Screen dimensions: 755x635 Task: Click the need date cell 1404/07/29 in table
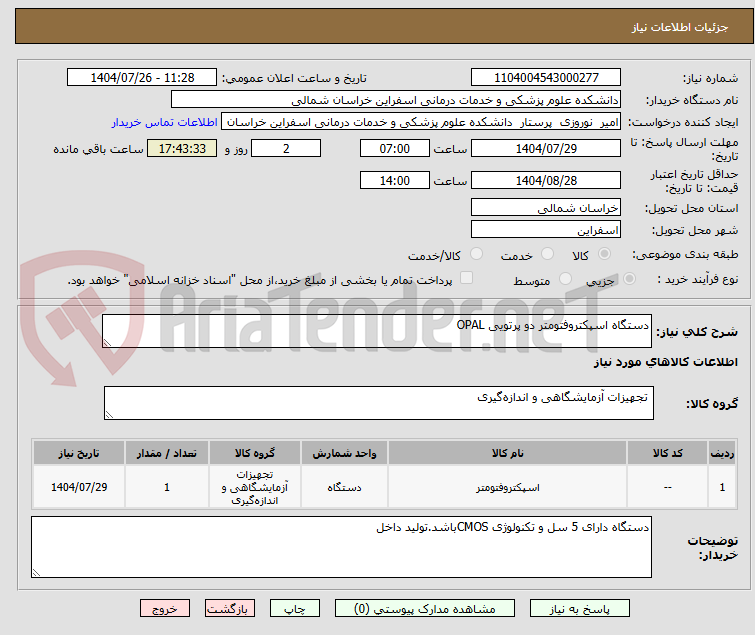[x=79, y=487]
